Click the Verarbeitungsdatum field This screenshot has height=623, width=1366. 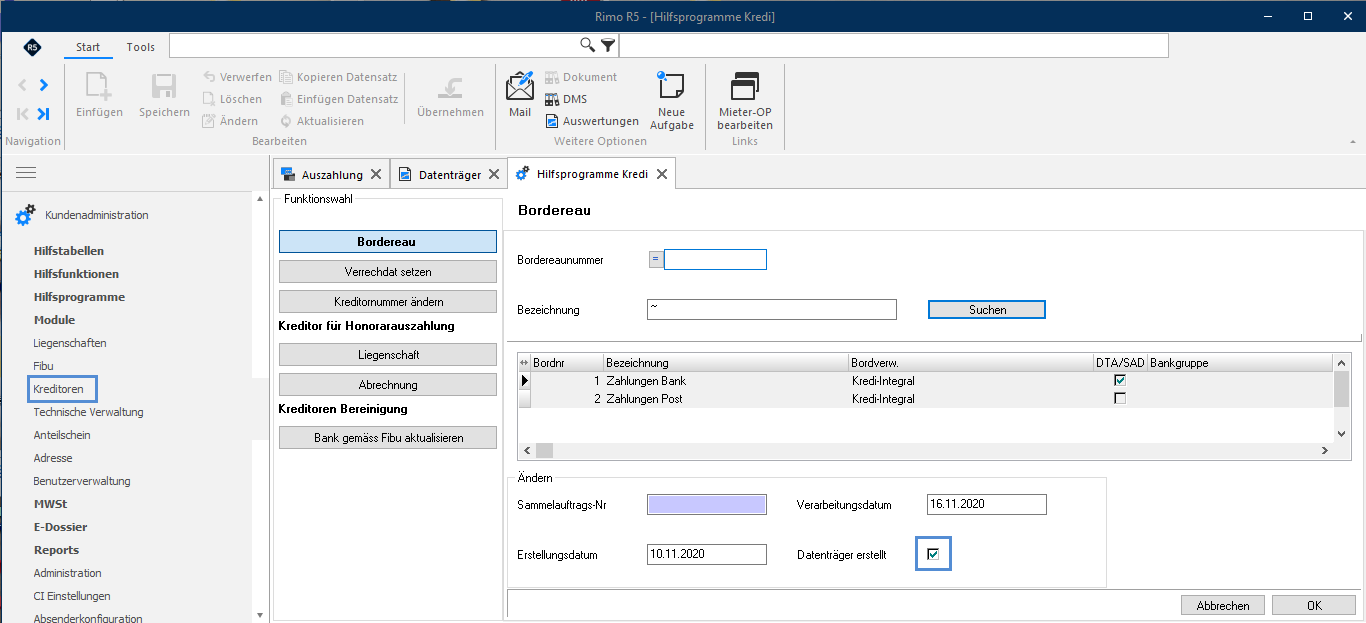click(987, 504)
